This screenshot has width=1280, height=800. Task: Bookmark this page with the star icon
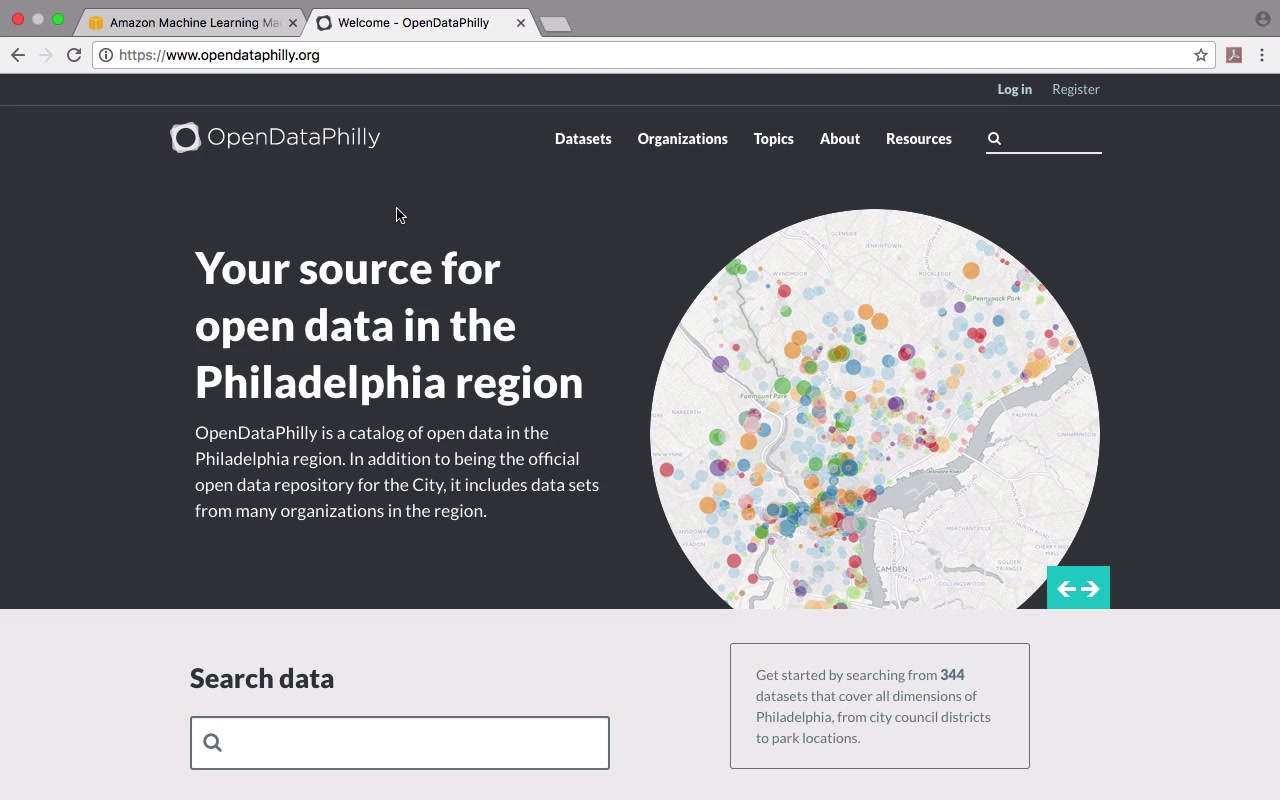coord(1201,55)
